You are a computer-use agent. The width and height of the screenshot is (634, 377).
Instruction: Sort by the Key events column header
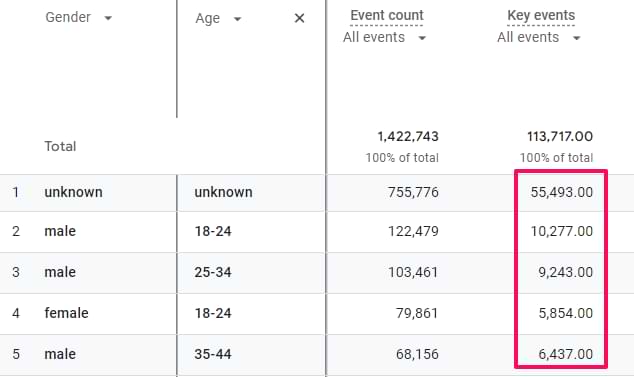[541, 15]
